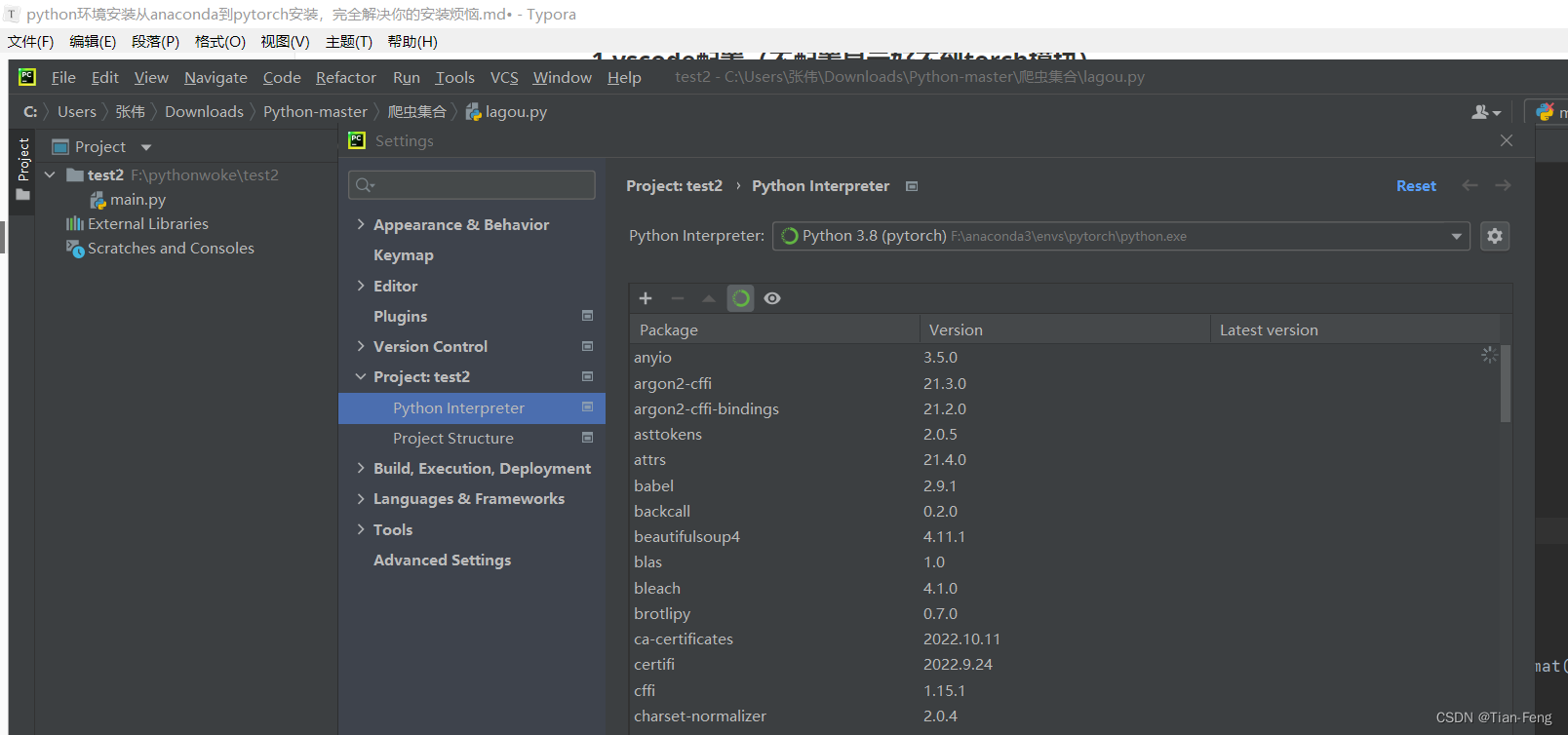This screenshot has width=1568, height=735.
Task: Click the package list scrollbar
Action: coord(1506,382)
